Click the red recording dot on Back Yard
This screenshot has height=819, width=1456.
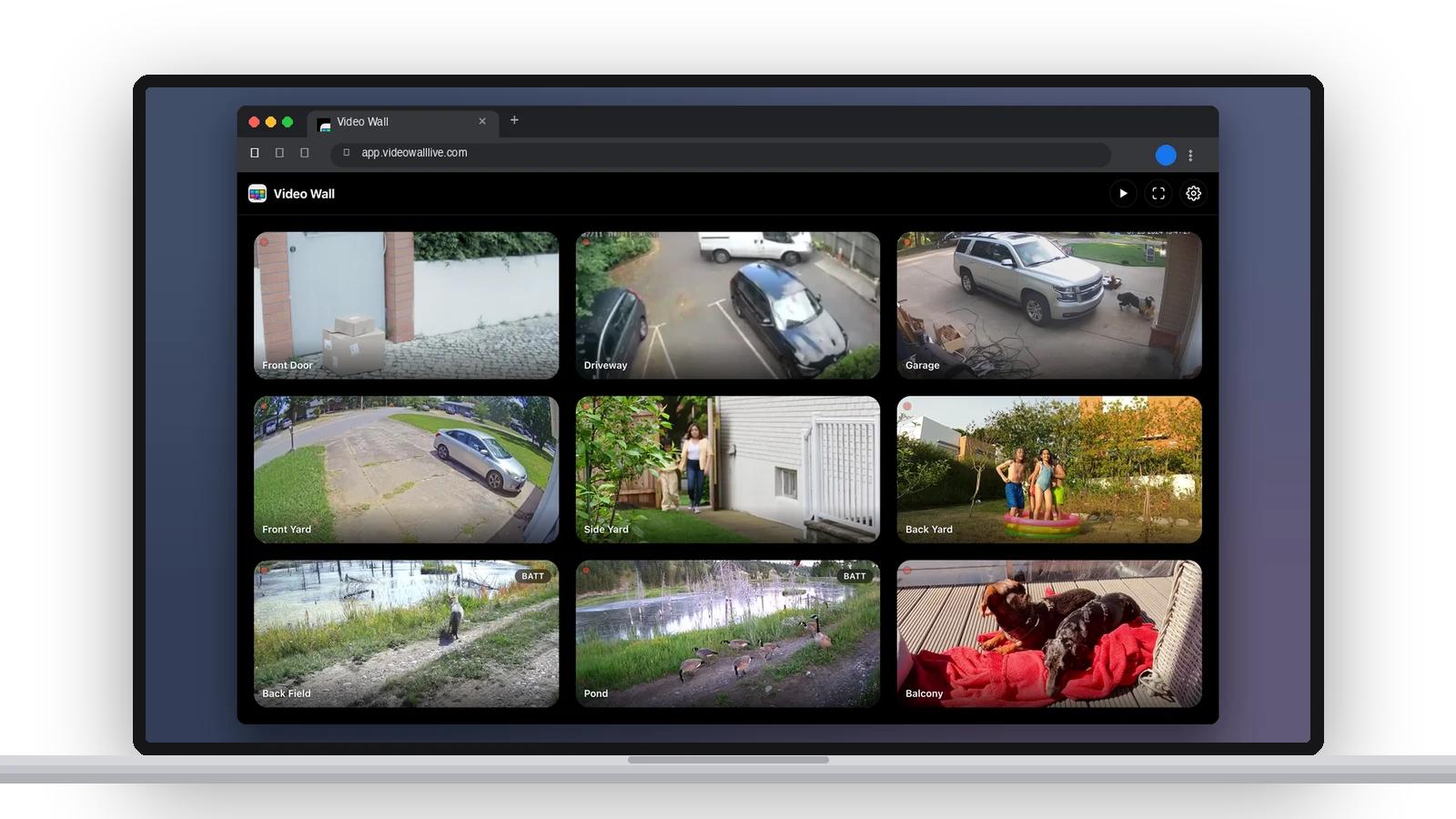coord(907,407)
